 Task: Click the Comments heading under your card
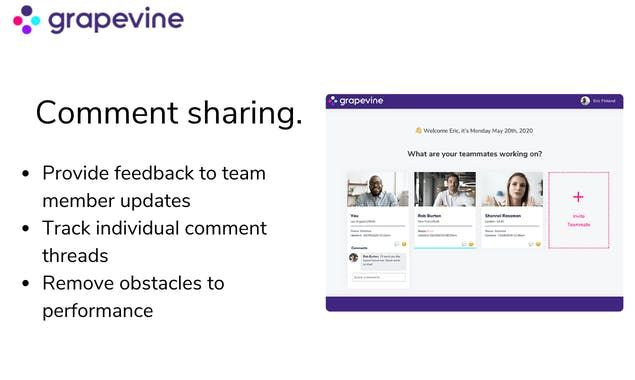tap(359, 248)
